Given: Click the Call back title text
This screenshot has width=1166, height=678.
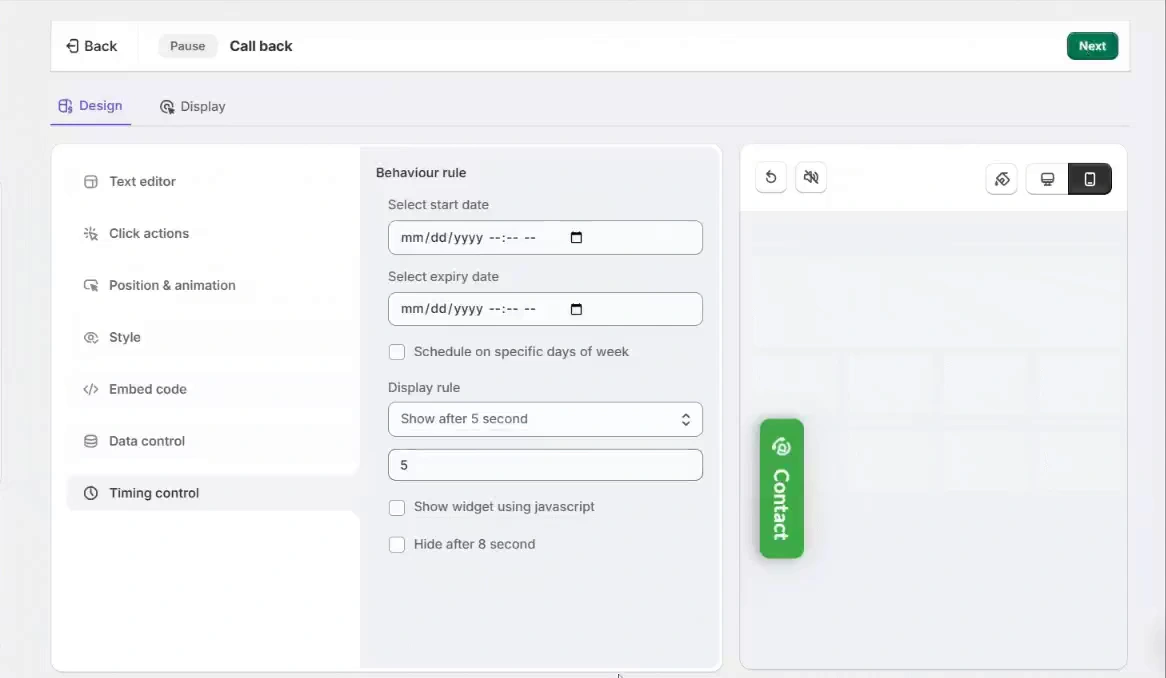Looking at the screenshot, I should coord(261,46).
